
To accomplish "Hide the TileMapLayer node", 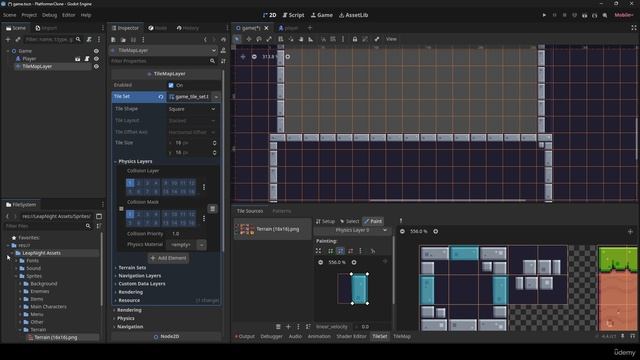I will click(96, 67).
